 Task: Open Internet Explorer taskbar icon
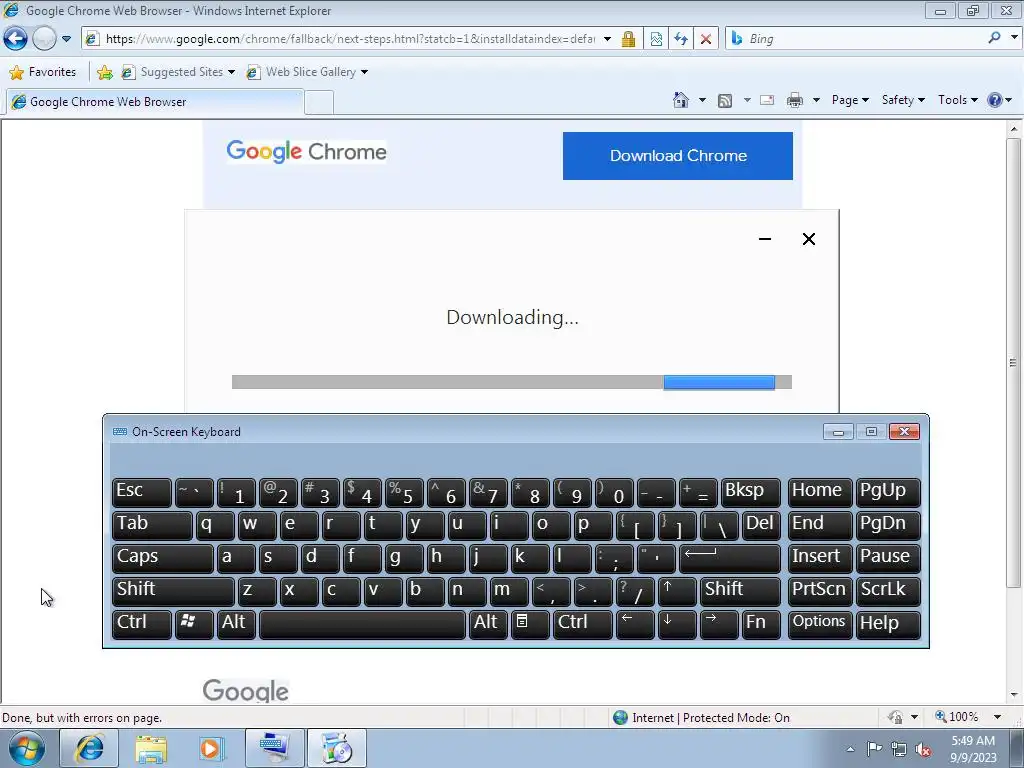[x=89, y=748]
